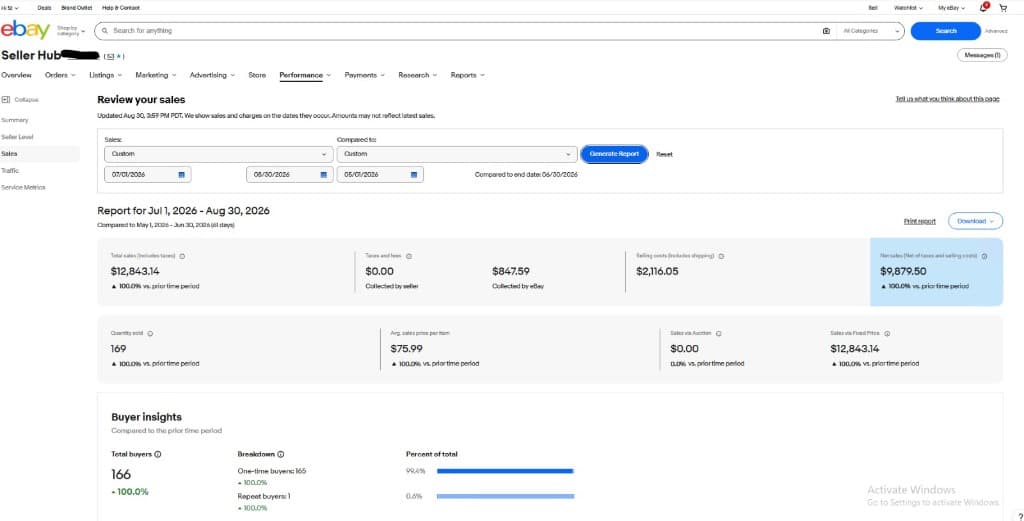This screenshot has width=1024, height=521.
Task: Click info icon beside Net sales
Action: click(984, 257)
